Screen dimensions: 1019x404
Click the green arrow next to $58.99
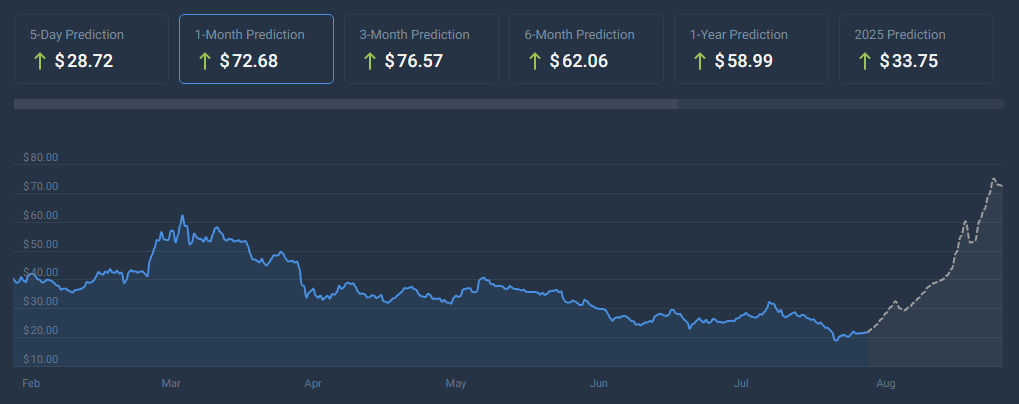tap(700, 61)
